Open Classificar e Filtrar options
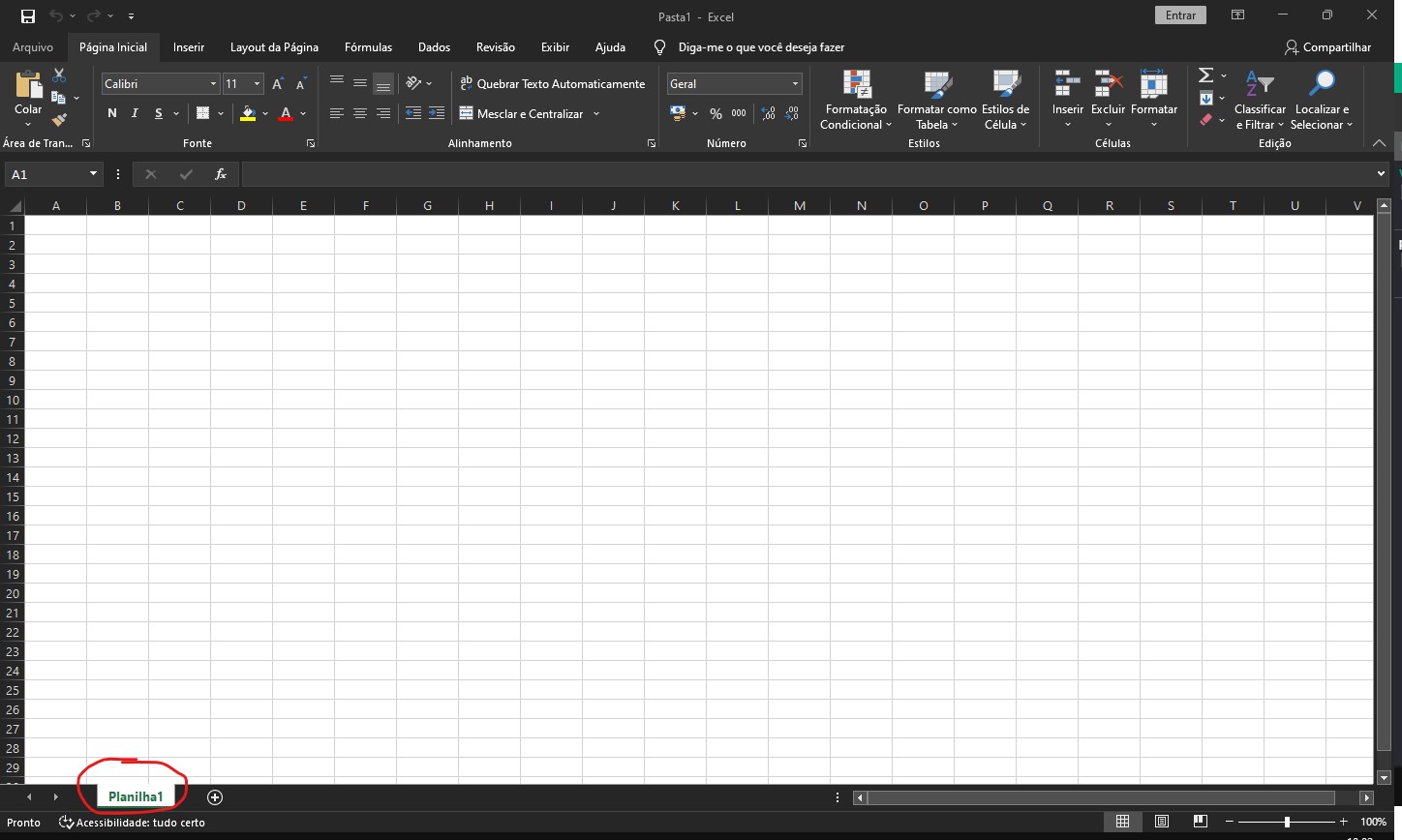 coord(1260,100)
